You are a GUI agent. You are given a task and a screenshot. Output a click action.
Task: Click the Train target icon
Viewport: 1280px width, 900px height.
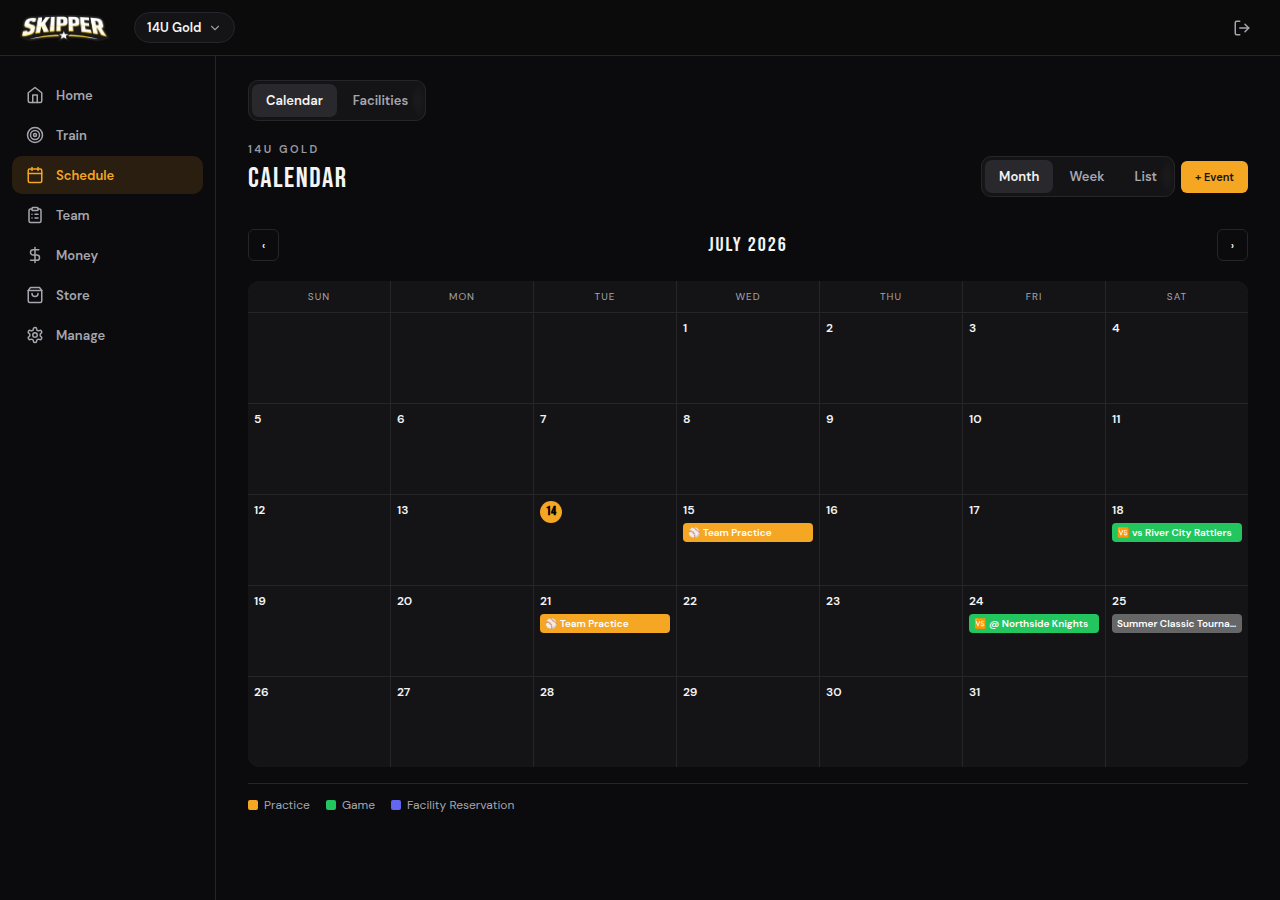[x=35, y=135]
